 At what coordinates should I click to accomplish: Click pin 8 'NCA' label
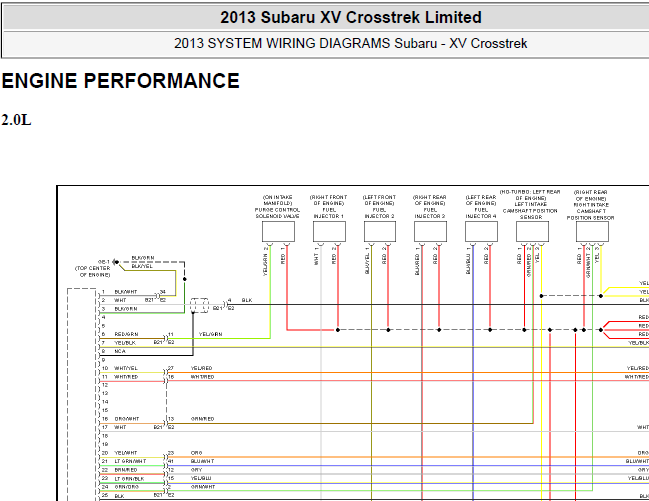point(120,351)
